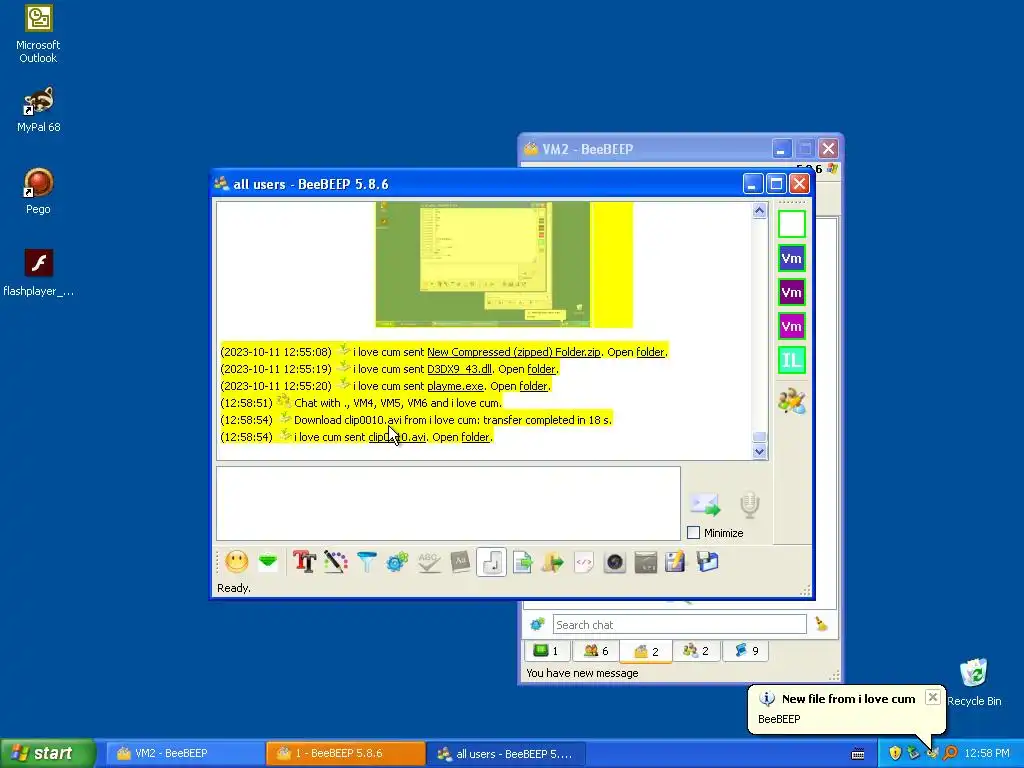The height and width of the screenshot is (768, 1024).
Task: Select the Pego desktop shortcut
Action: tap(38, 191)
